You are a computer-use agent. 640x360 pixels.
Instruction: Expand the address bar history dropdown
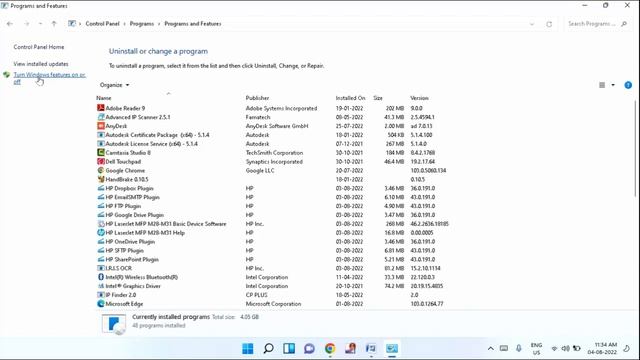coord(531,24)
